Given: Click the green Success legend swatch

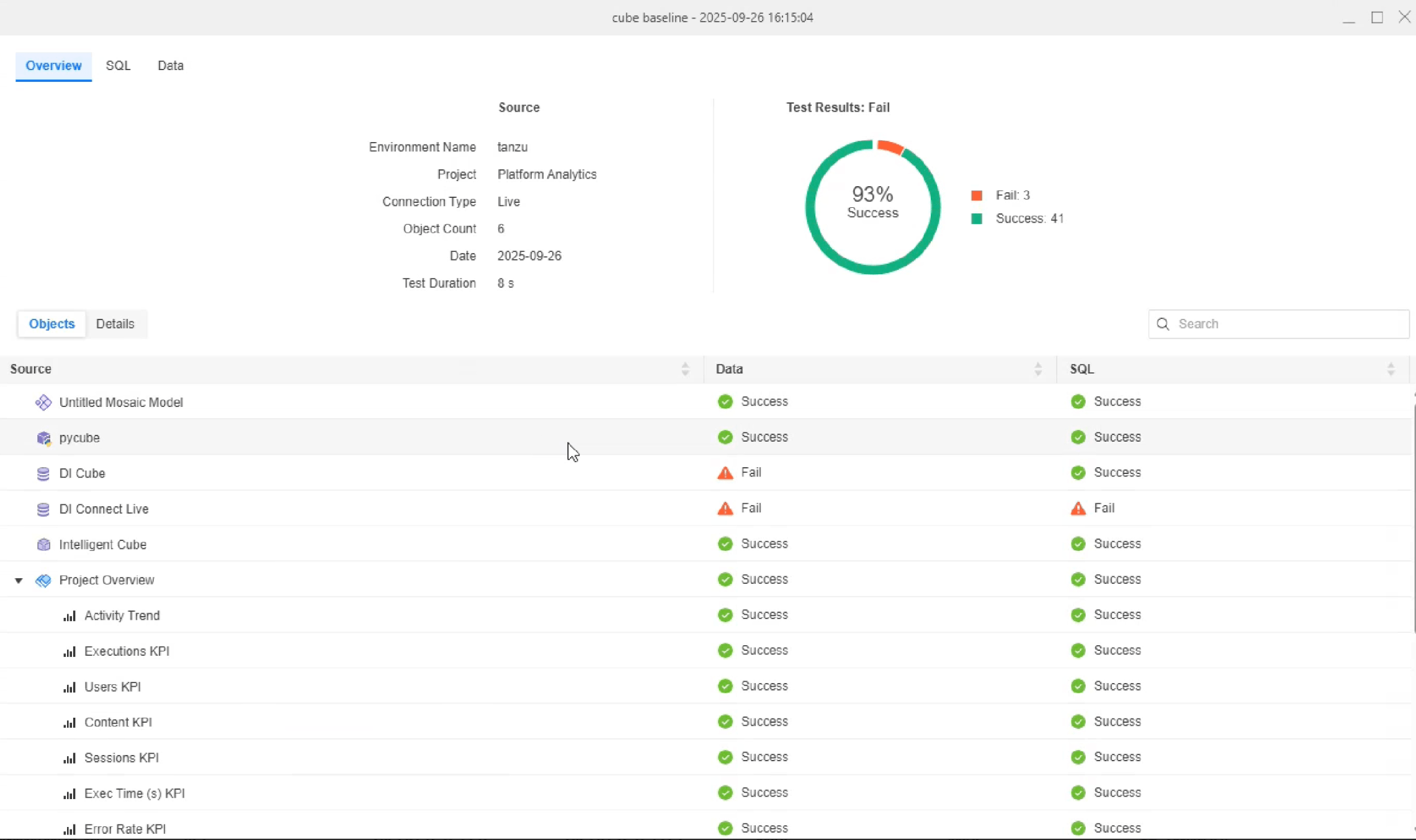Looking at the screenshot, I should (x=977, y=218).
